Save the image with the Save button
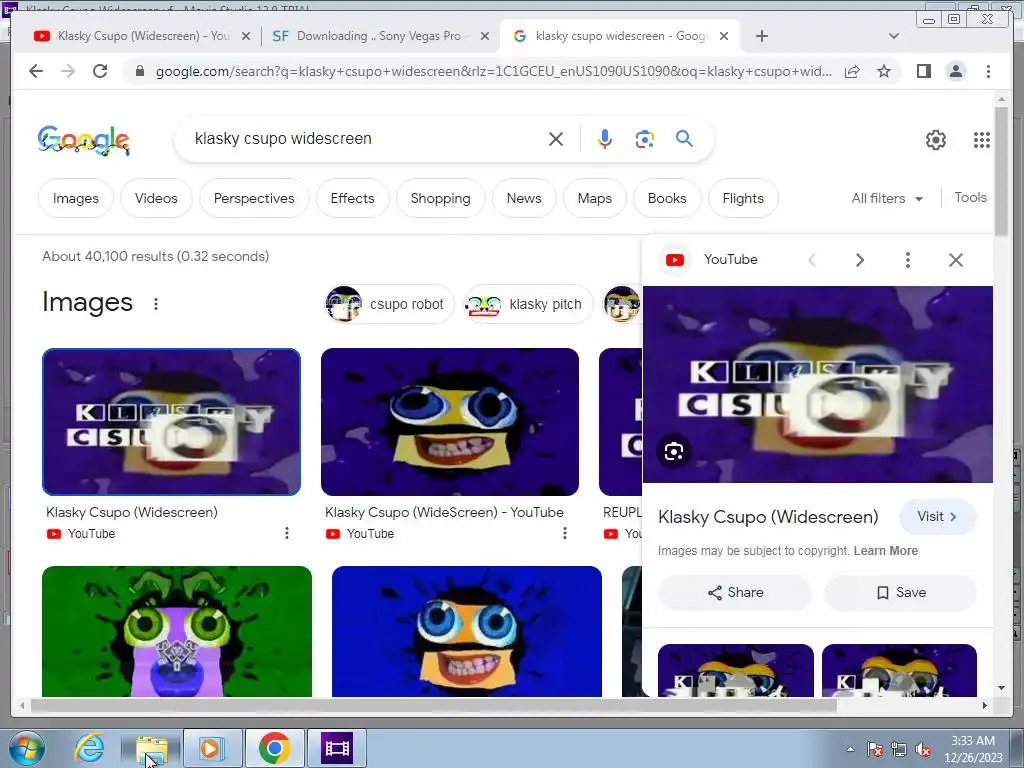This screenshot has height=768, width=1024. [x=901, y=592]
